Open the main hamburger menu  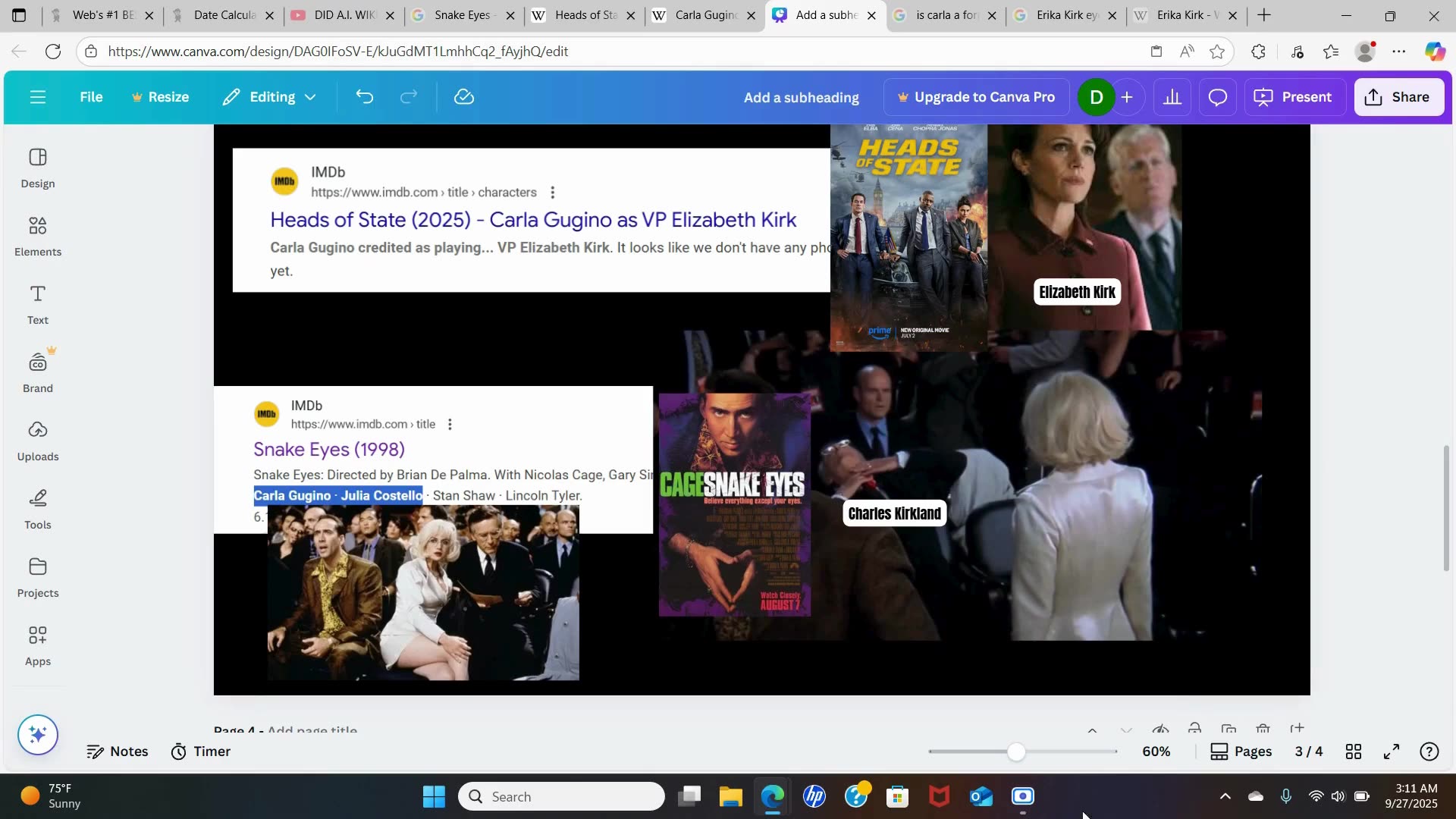[x=38, y=97]
